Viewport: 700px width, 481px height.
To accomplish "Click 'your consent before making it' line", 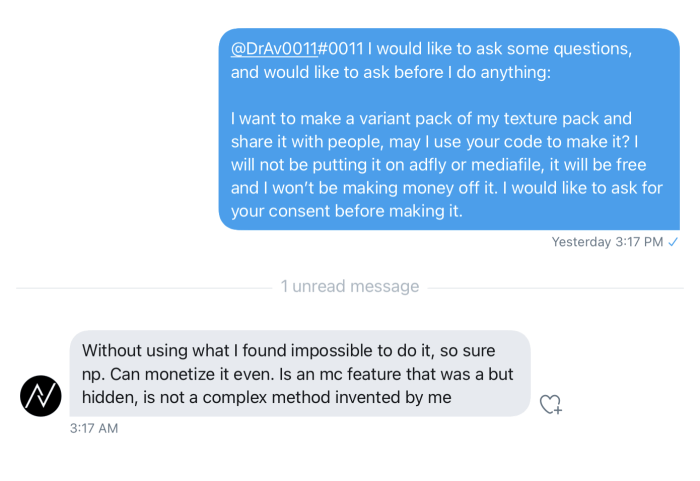I will (x=346, y=211).
